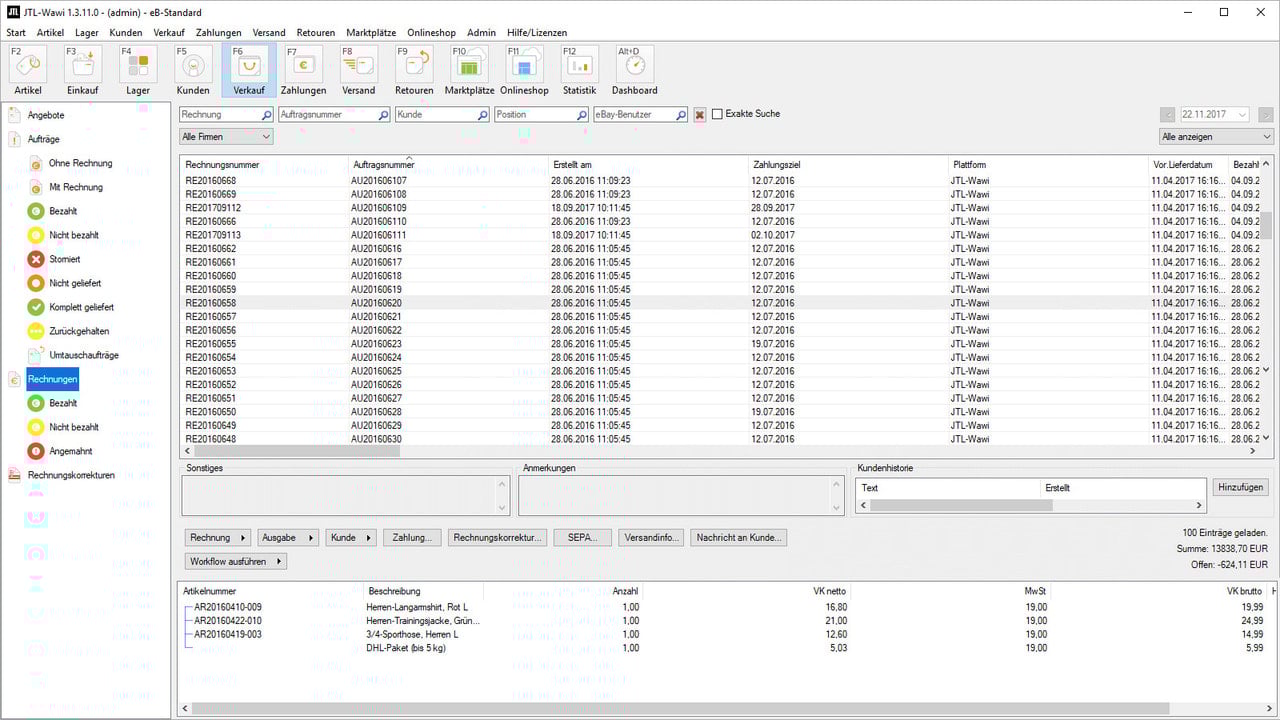Enable the Exakte Suche checkbox
1280x720 pixels.
(717, 114)
